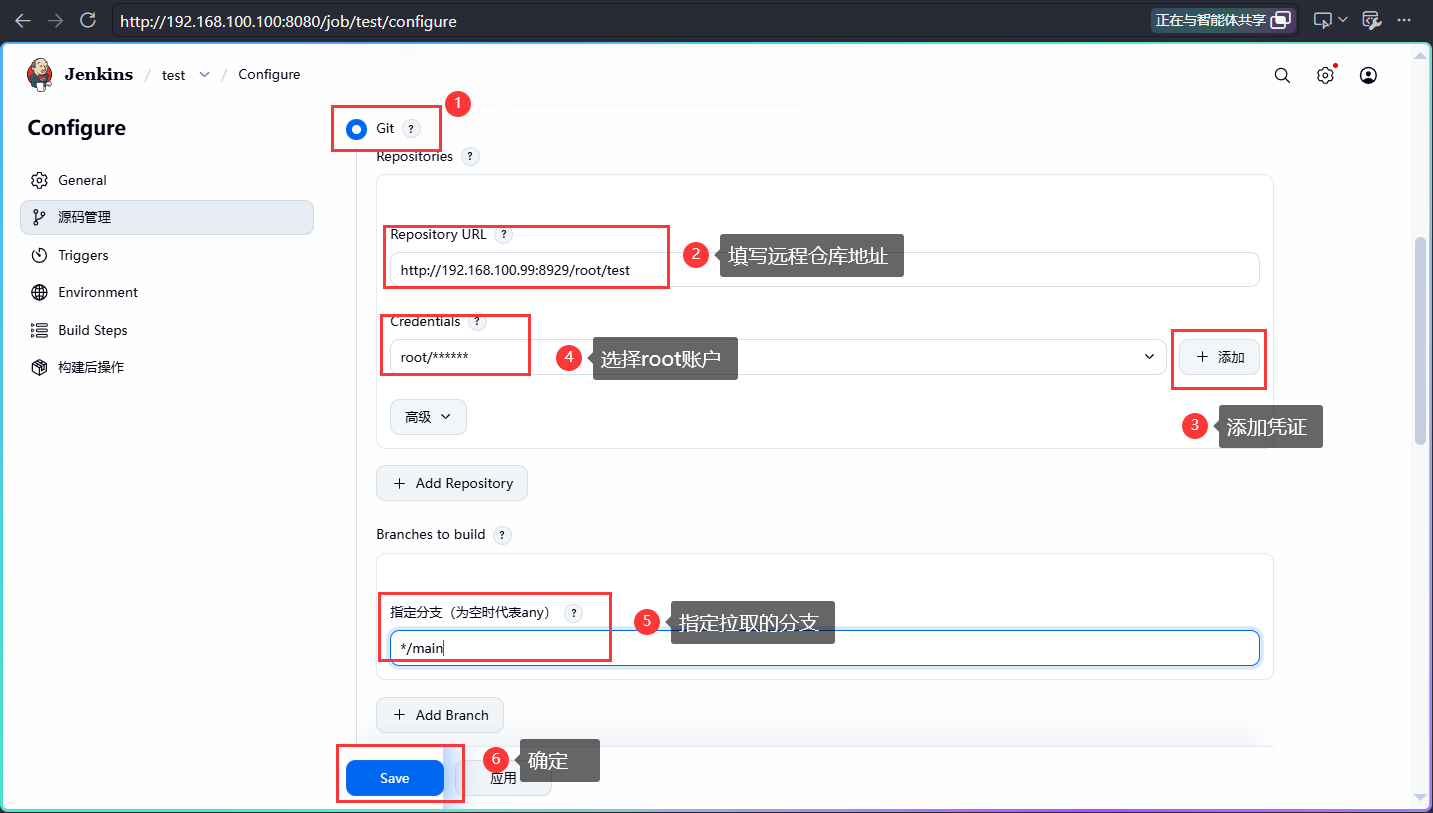Click the branch specifier */main field
Viewport: 1433px width, 813px height.
tap(825, 648)
